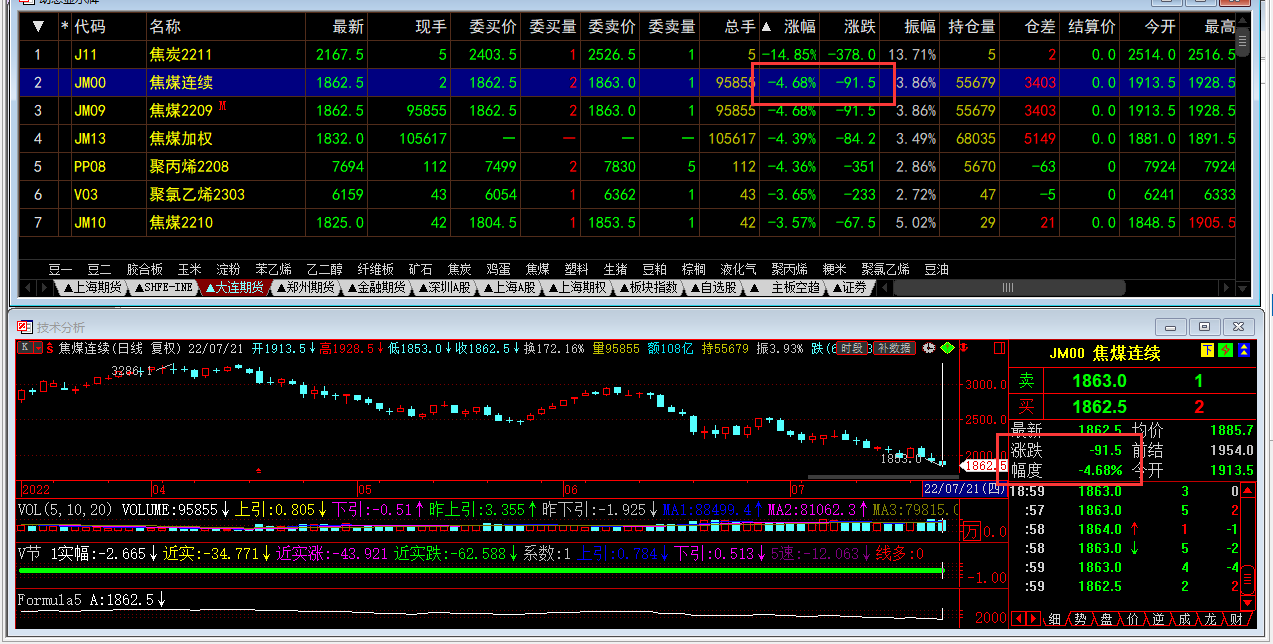Switch to 势 tab in quote panel

click(1081, 620)
